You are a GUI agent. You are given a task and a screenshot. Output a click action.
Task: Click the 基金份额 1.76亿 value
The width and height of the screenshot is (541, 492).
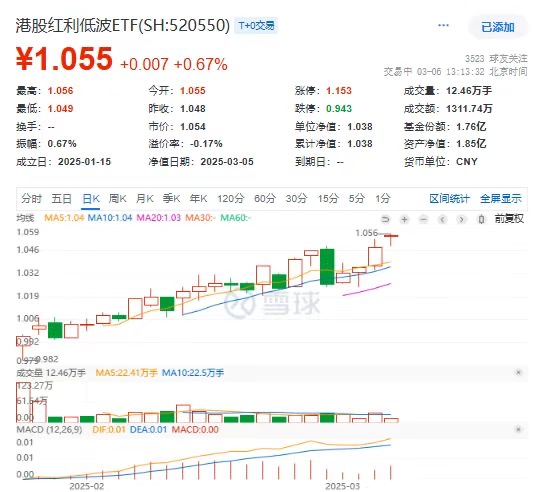click(x=471, y=127)
